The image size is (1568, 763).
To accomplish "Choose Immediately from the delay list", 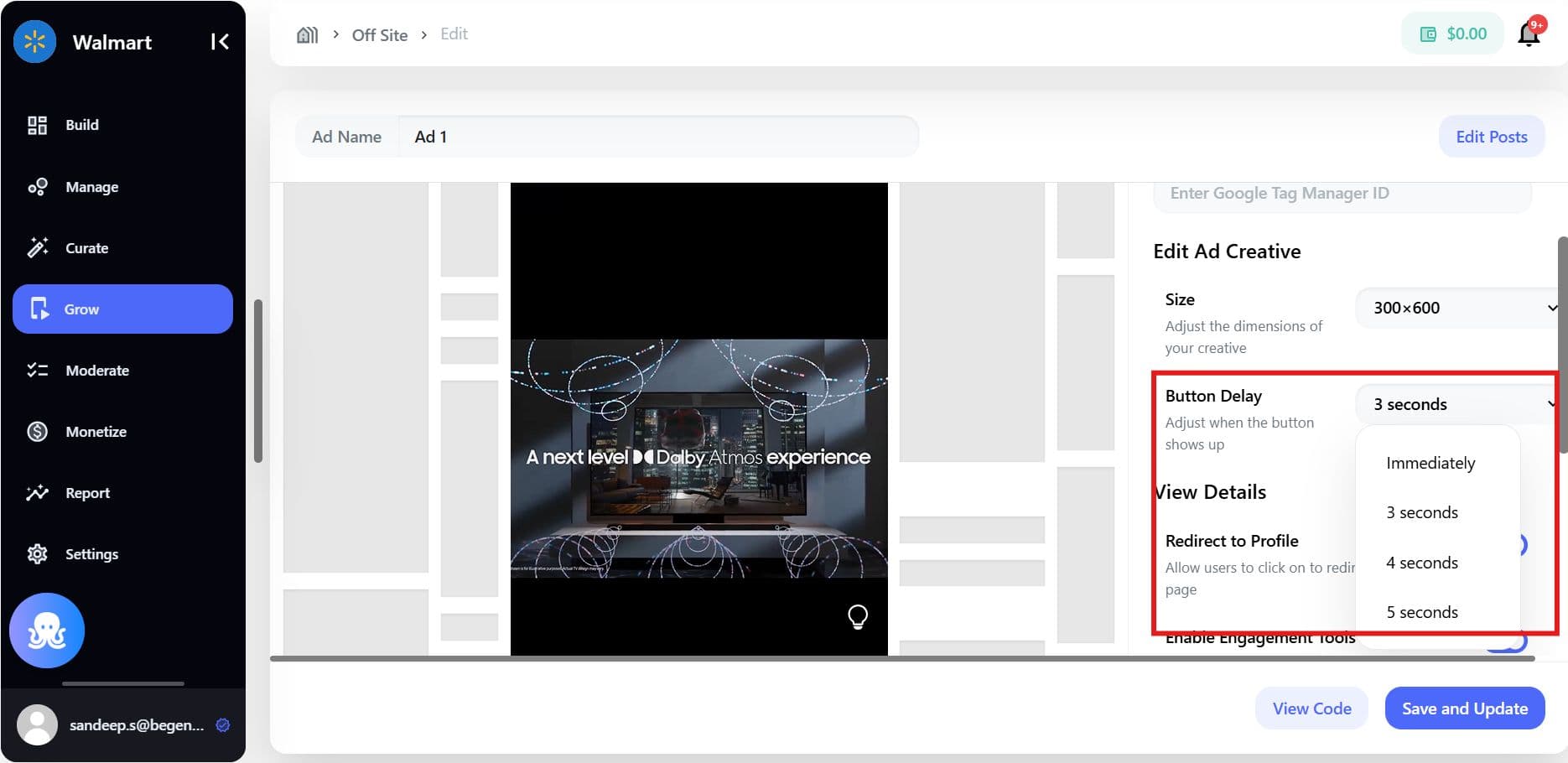I will (1430, 463).
